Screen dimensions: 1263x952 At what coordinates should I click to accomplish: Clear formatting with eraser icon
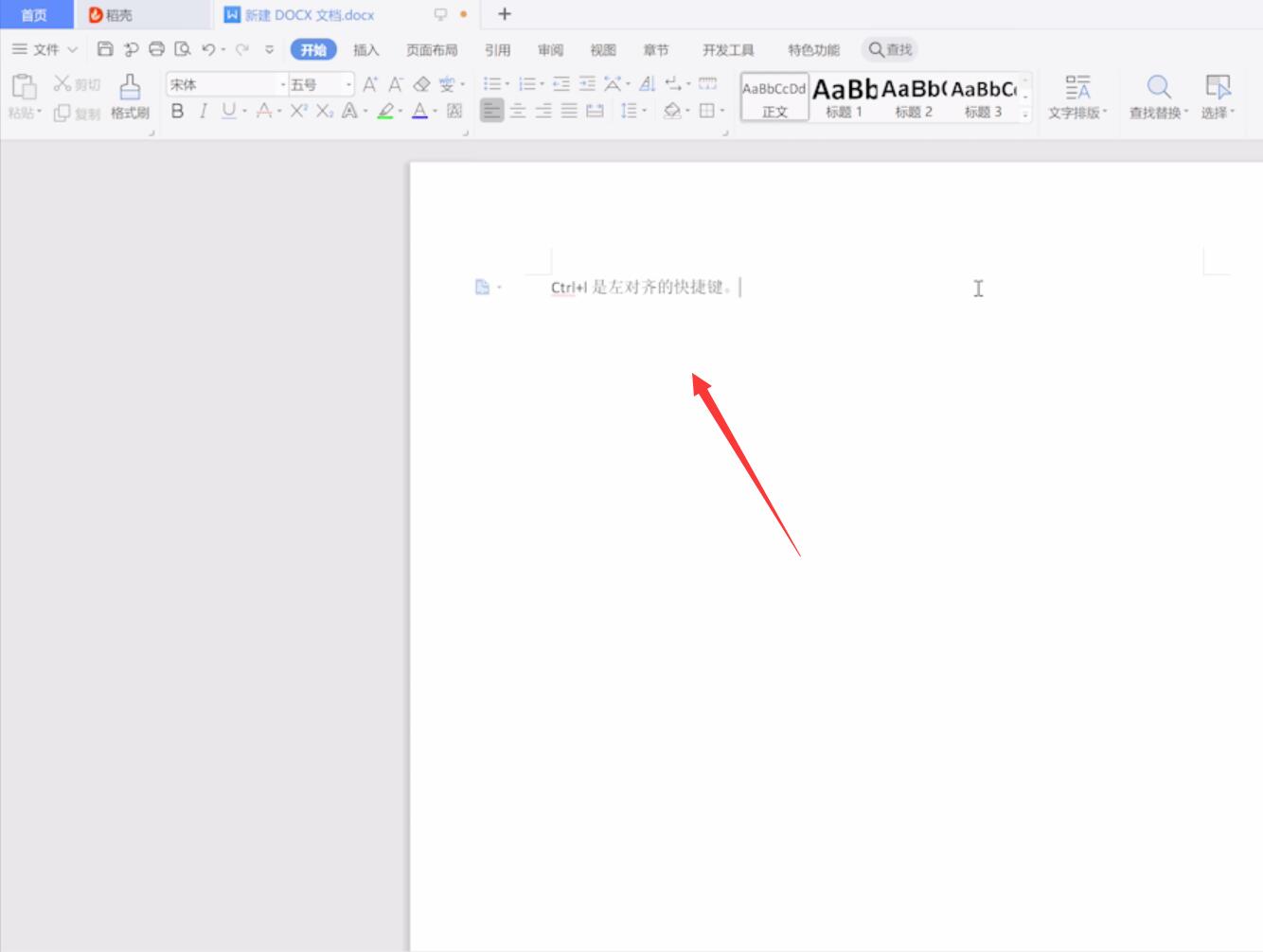(421, 84)
